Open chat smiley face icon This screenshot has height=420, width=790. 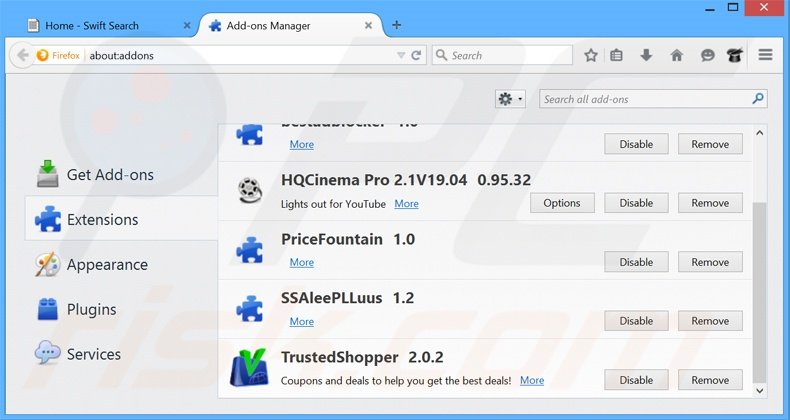pyautogui.click(x=707, y=55)
